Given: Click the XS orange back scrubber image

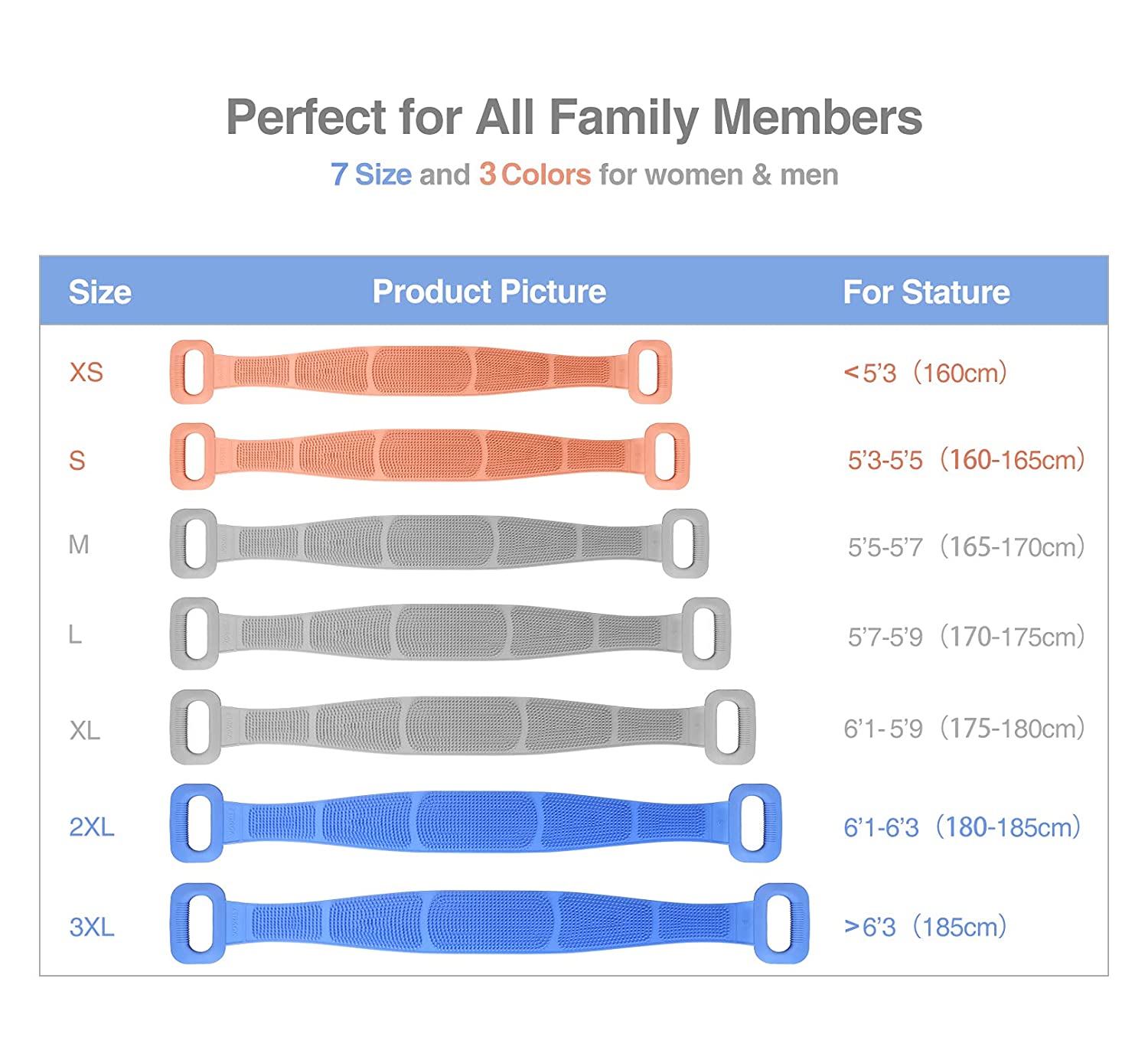Looking at the screenshot, I should pos(420,371).
